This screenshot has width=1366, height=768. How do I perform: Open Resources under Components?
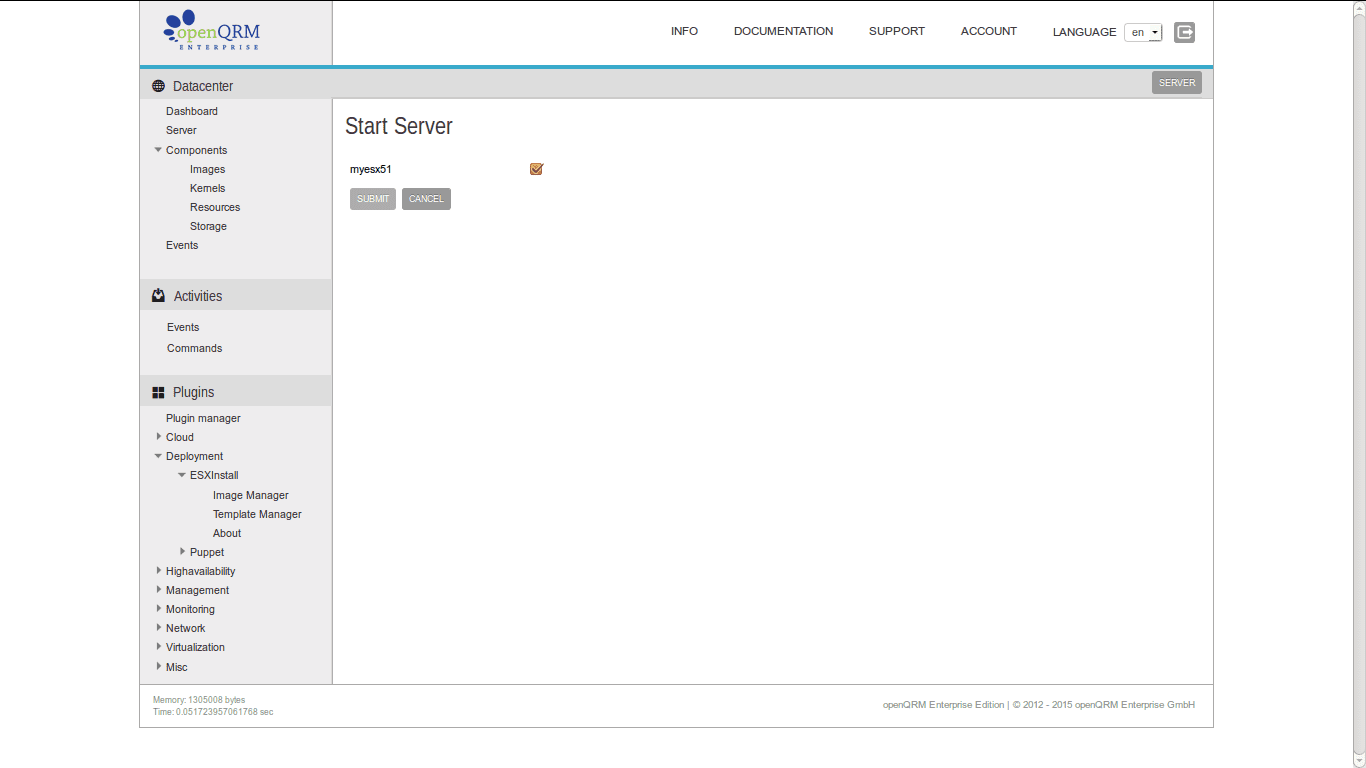pos(215,207)
